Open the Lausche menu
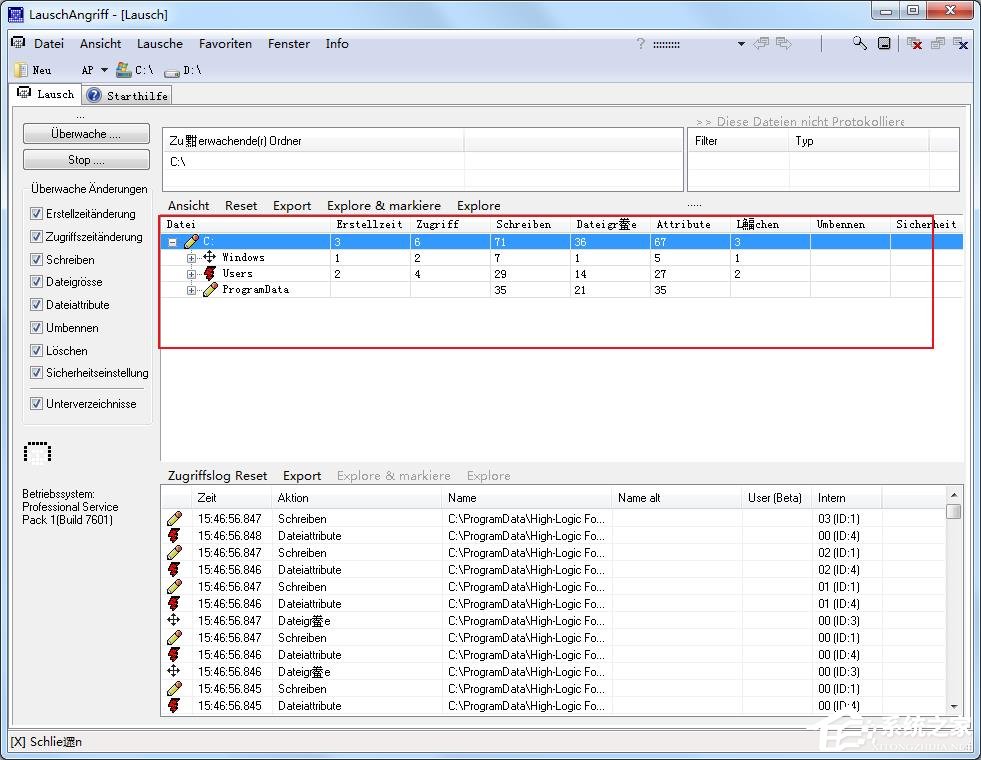This screenshot has height=760, width=981. (x=159, y=44)
